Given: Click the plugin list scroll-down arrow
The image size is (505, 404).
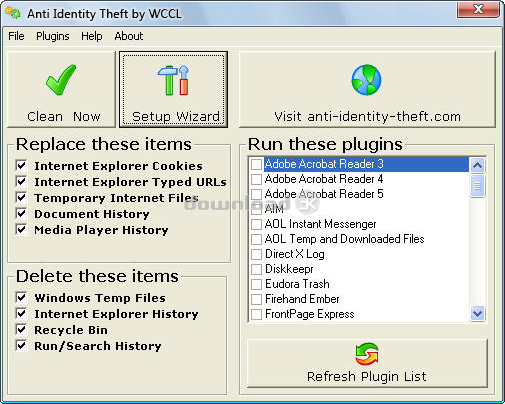Looking at the screenshot, I should pos(477,314).
